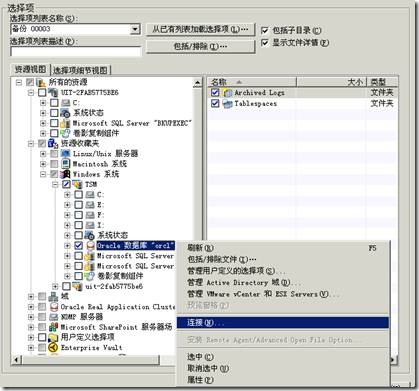Click the Oracle 数据库 "orcl" database icon
The width and height of the screenshot is (419, 391).
[x=90, y=246]
